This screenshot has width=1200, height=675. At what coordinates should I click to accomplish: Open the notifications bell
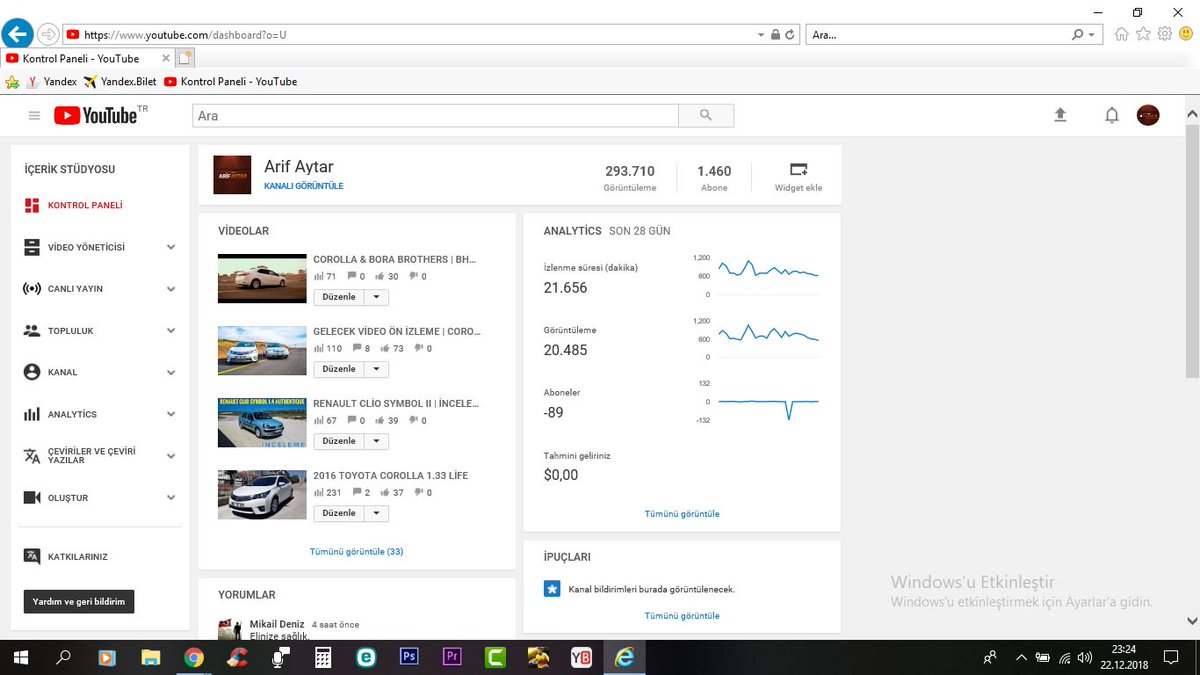1112,115
